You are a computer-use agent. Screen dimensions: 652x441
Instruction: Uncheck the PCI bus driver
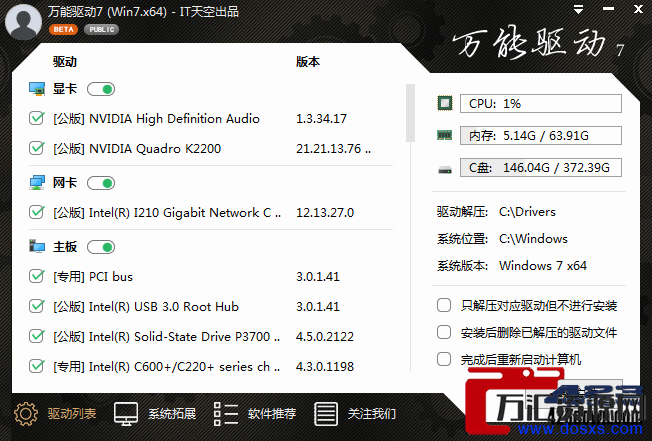37,276
